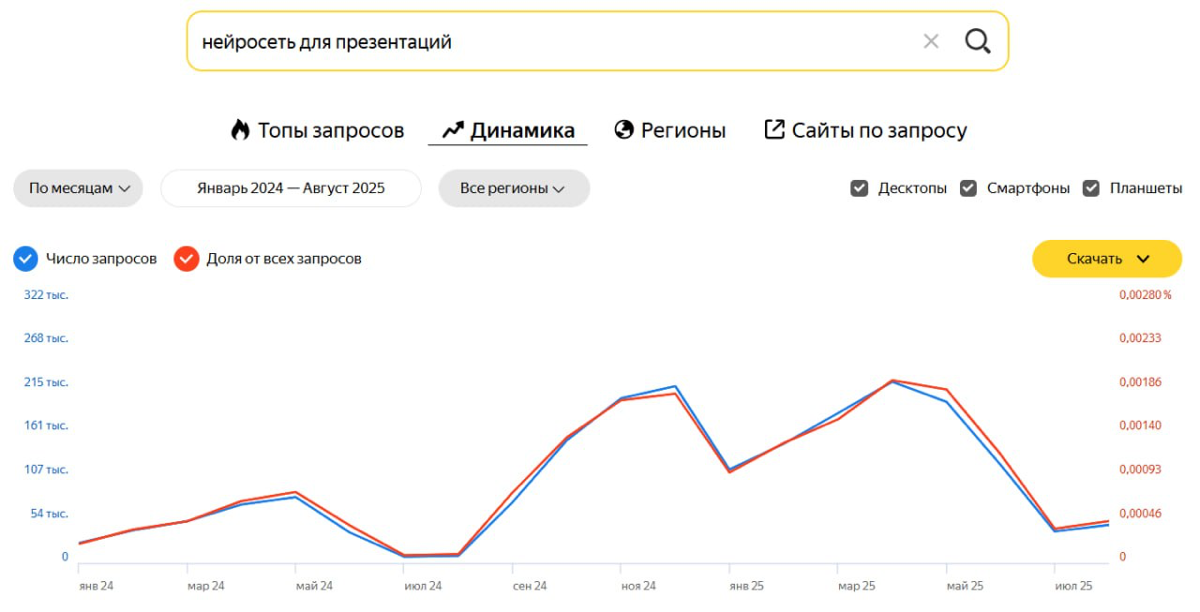This screenshot has height=612, width=1200.
Task: Click the 161 тыс. axis label
Action: coord(46,426)
